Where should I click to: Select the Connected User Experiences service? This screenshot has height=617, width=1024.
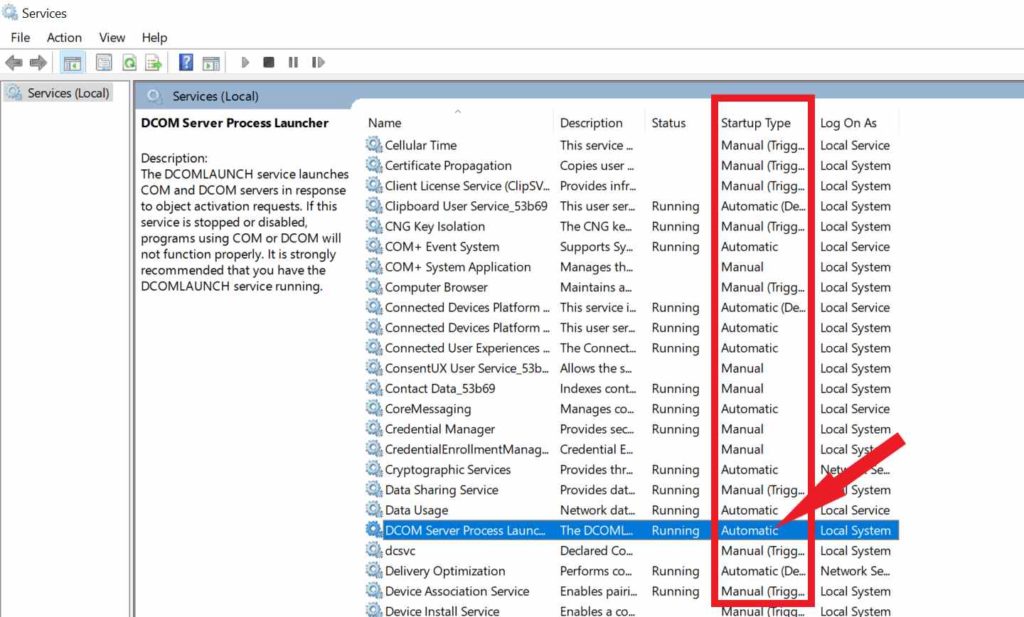pyautogui.click(x=632, y=348)
